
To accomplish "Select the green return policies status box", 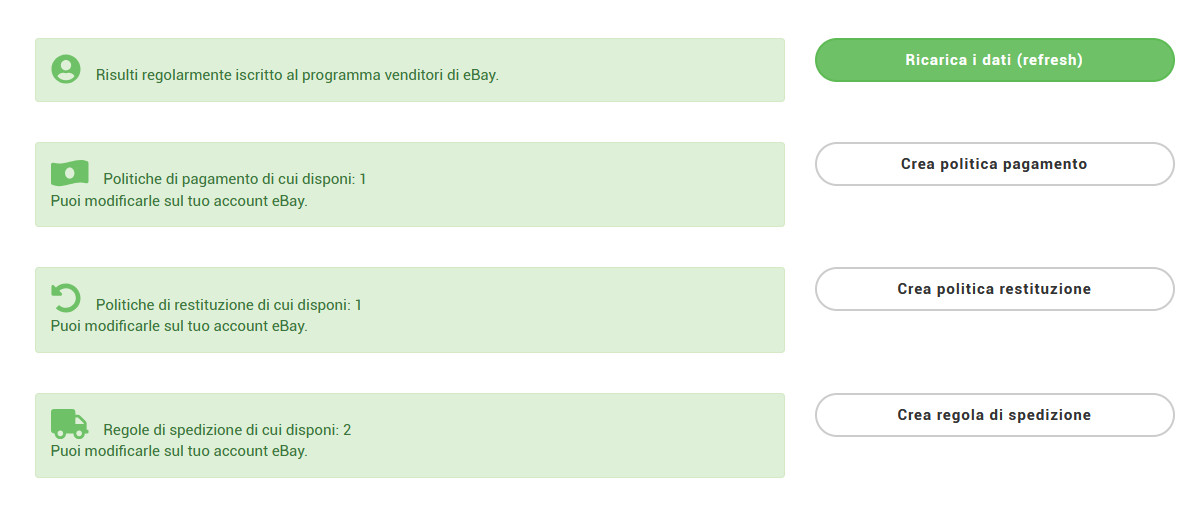I will [x=410, y=310].
